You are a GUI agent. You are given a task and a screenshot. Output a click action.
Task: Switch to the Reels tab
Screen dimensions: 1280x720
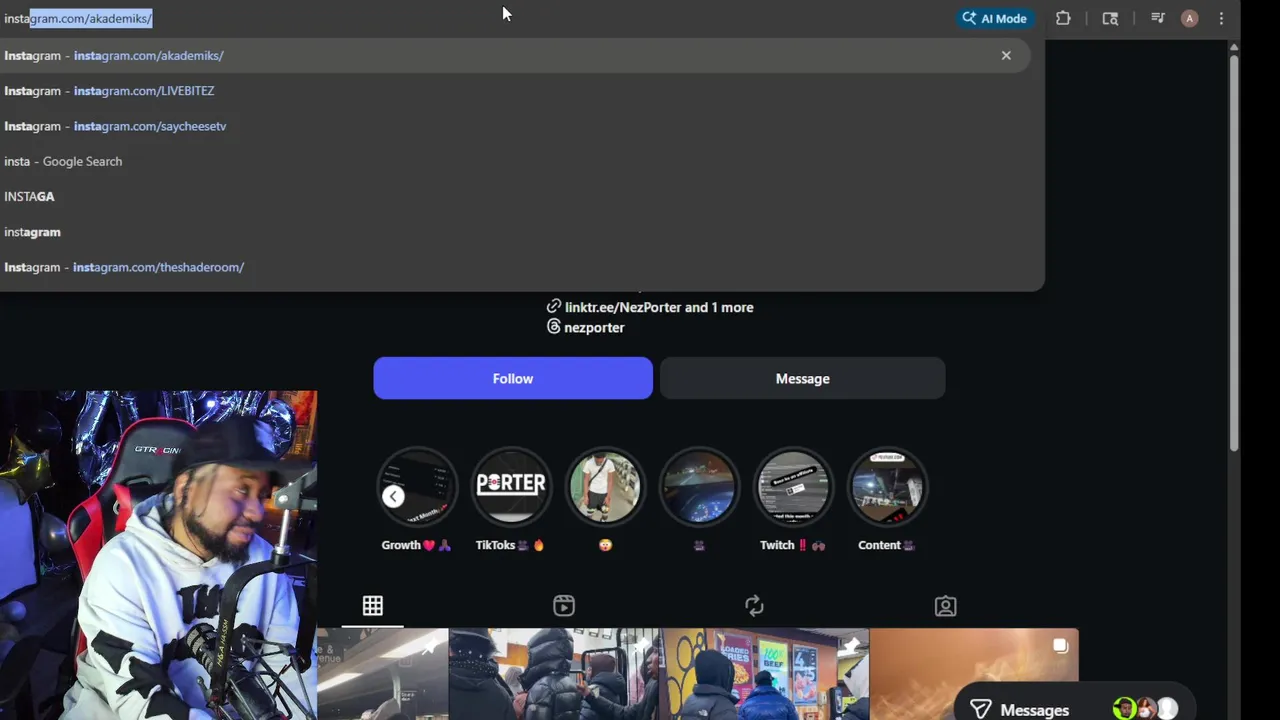[x=564, y=606]
